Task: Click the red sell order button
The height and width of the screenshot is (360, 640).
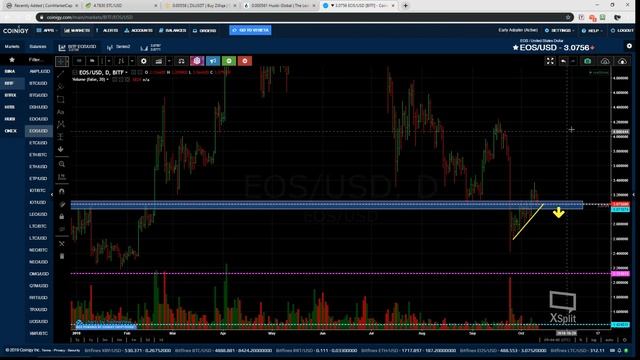Action: tap(244, 61)
